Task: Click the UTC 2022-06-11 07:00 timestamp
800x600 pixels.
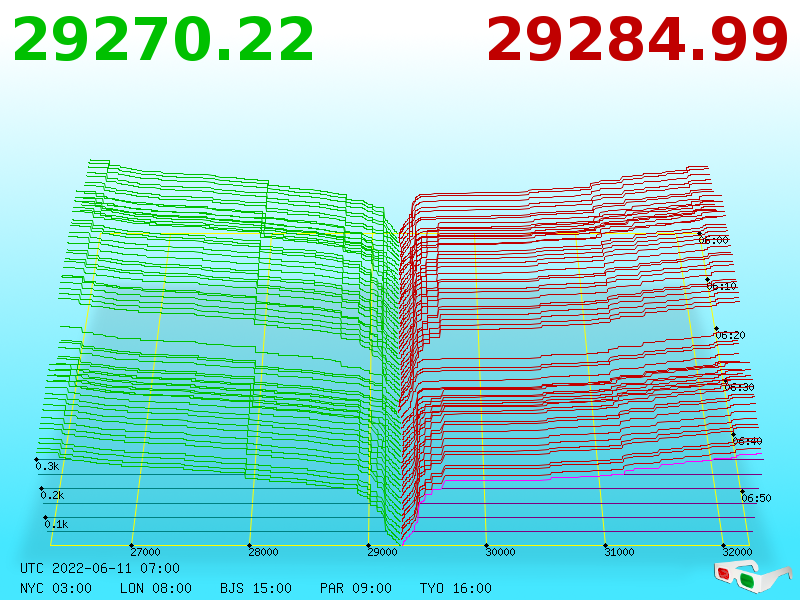Action: tap(100, 568)
